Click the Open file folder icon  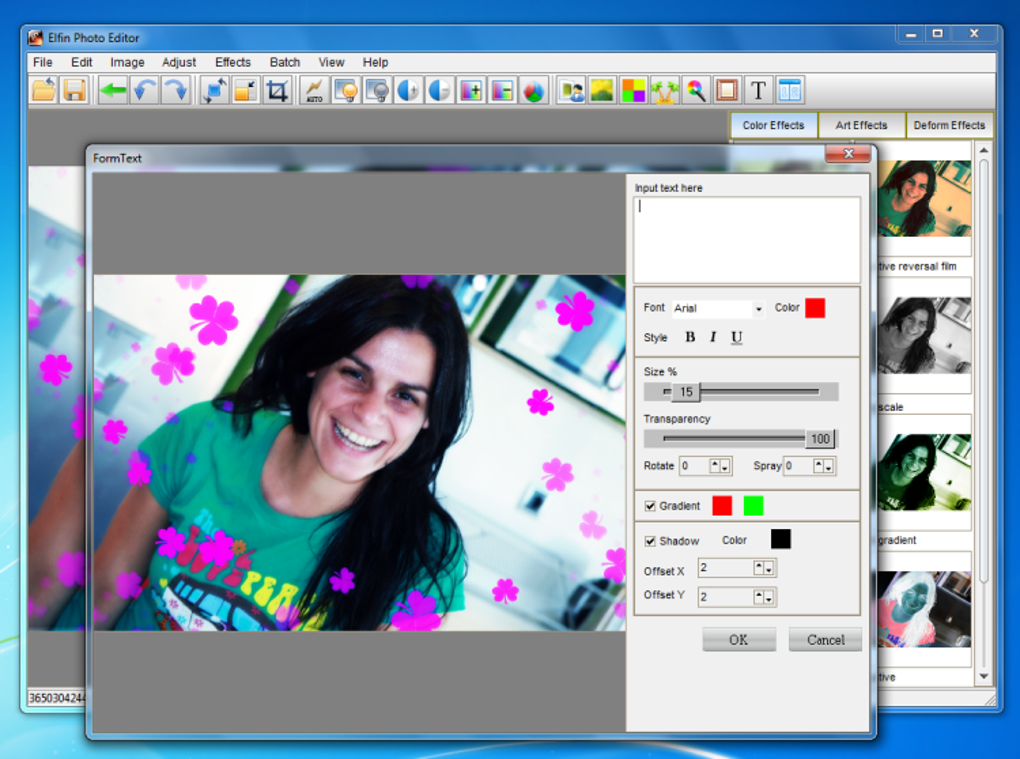(44, 90)
